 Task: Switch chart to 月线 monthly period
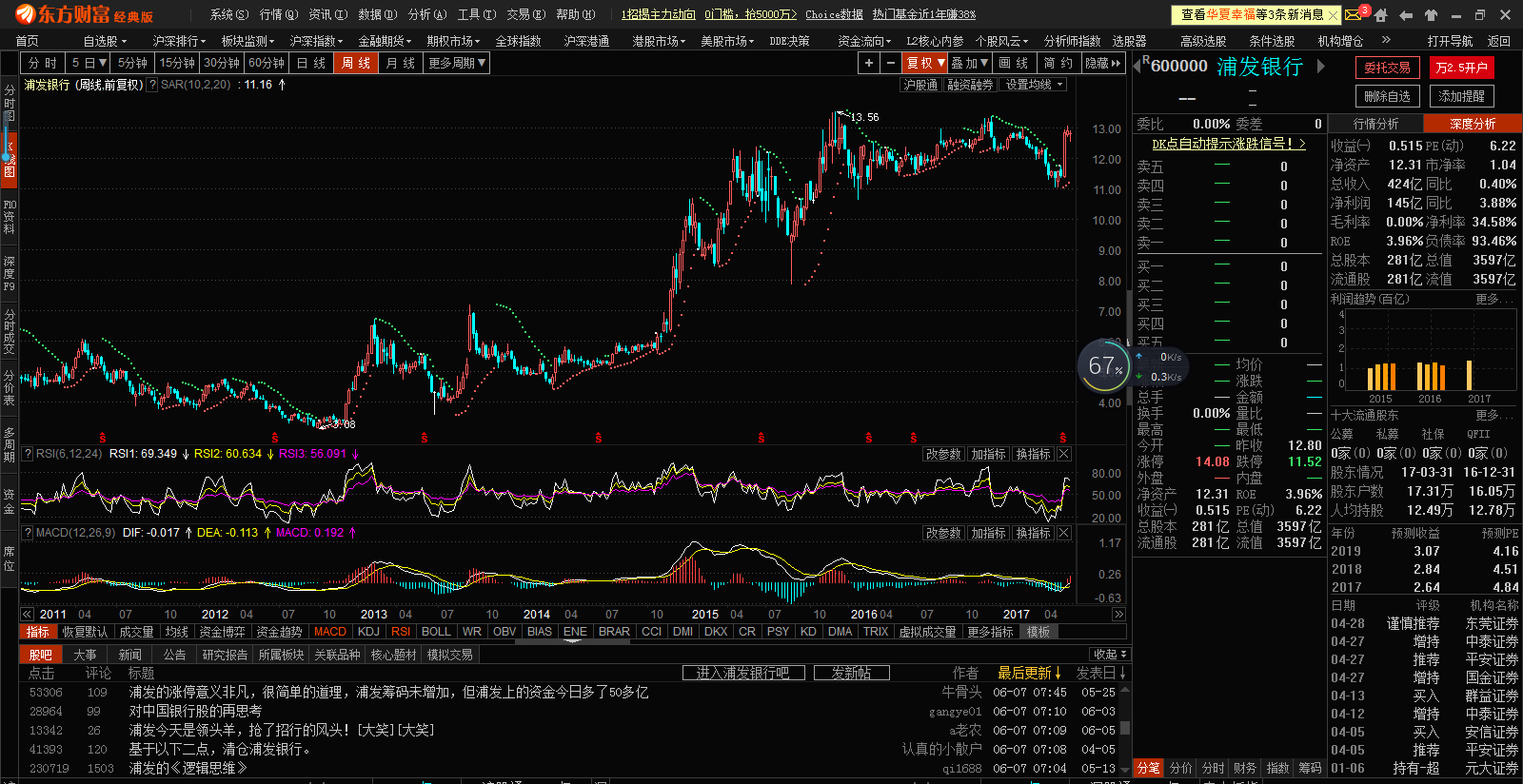(x=401, y=63)
